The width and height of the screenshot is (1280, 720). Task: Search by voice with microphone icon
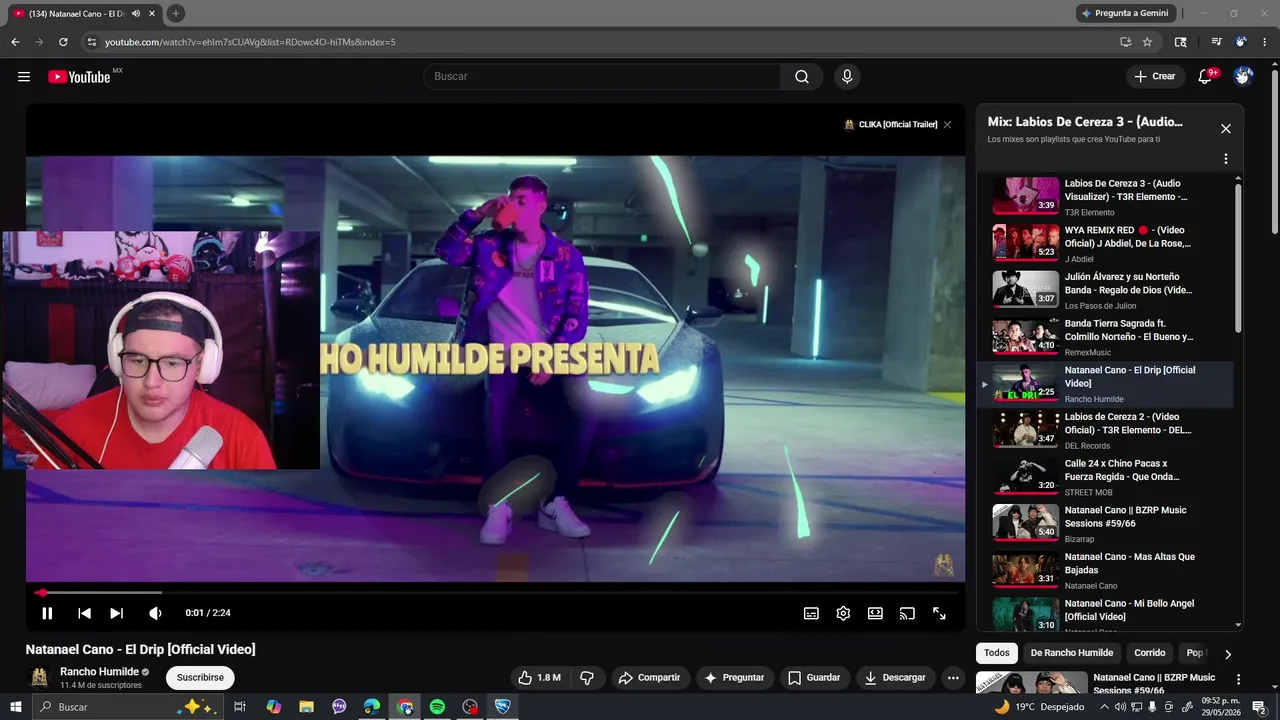click(847, 76)
